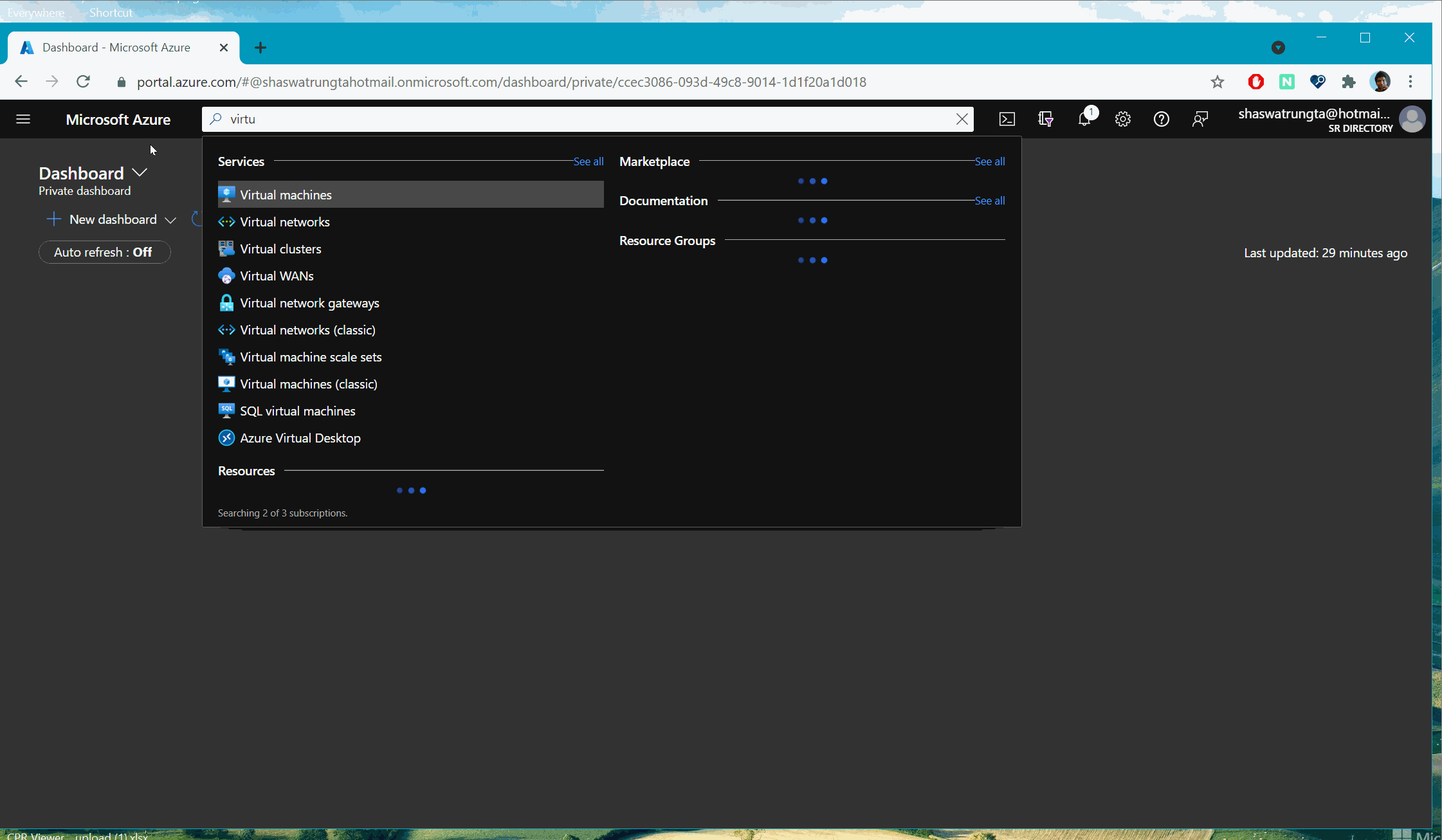
Task: Click the Virtual machine scale sets icon
Action: pos(226,356)
